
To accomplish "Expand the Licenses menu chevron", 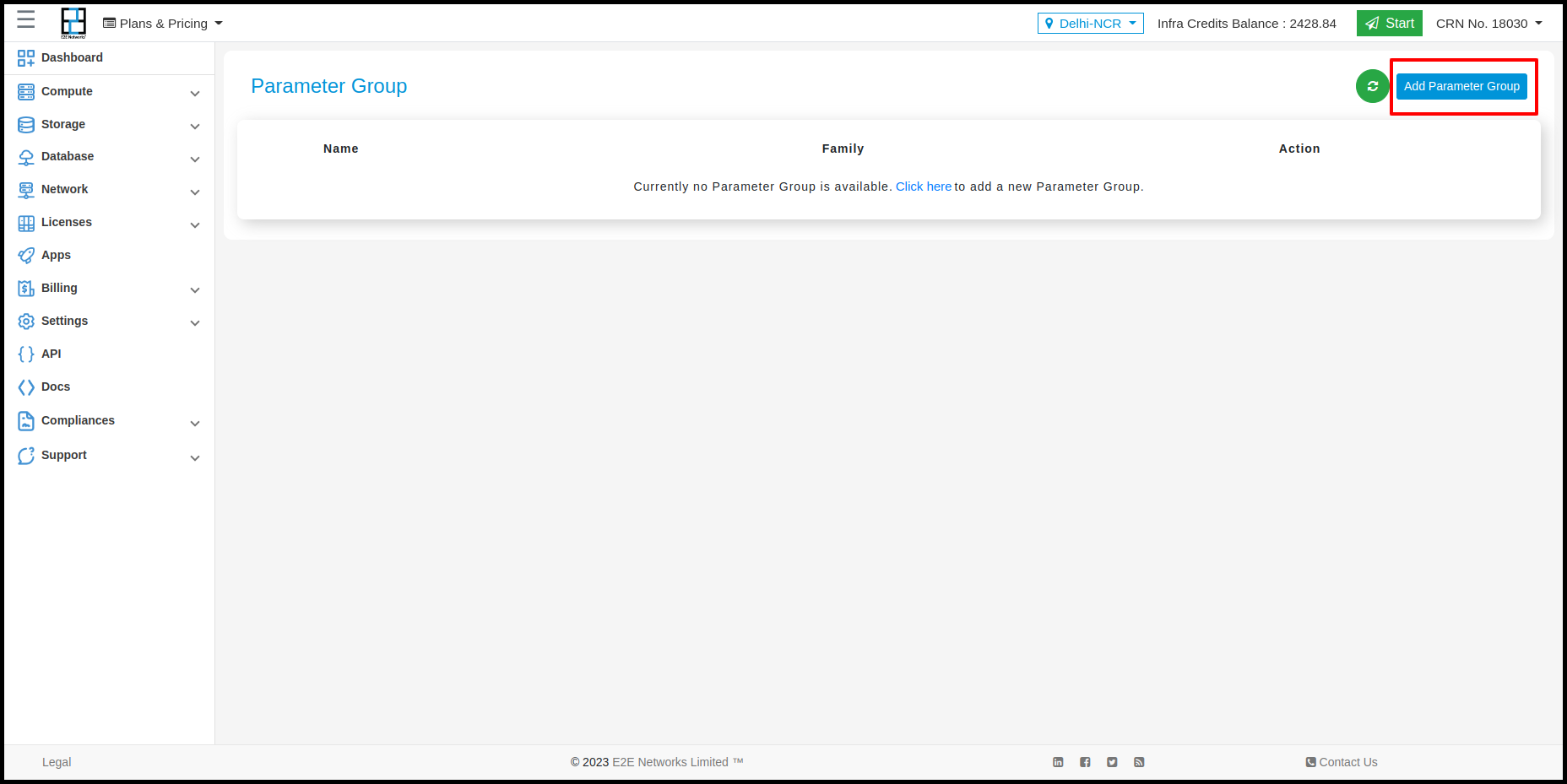I will tap(195, 225).
